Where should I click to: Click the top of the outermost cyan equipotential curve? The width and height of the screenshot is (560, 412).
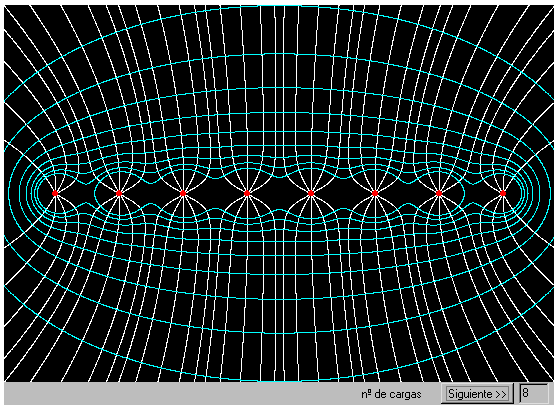pos(279,6)
